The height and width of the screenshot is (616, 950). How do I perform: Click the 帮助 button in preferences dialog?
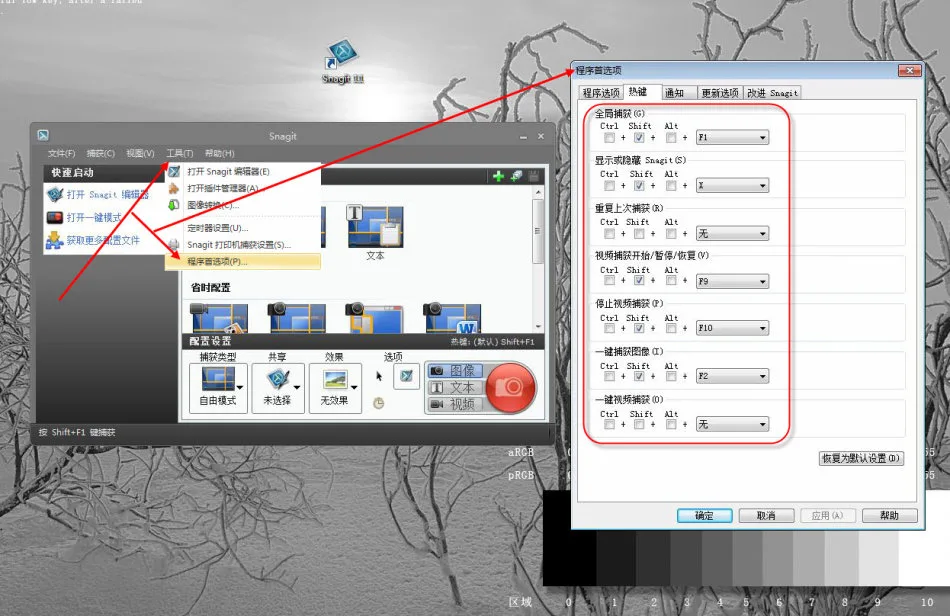pyautogui.click(x=889, y=515)
